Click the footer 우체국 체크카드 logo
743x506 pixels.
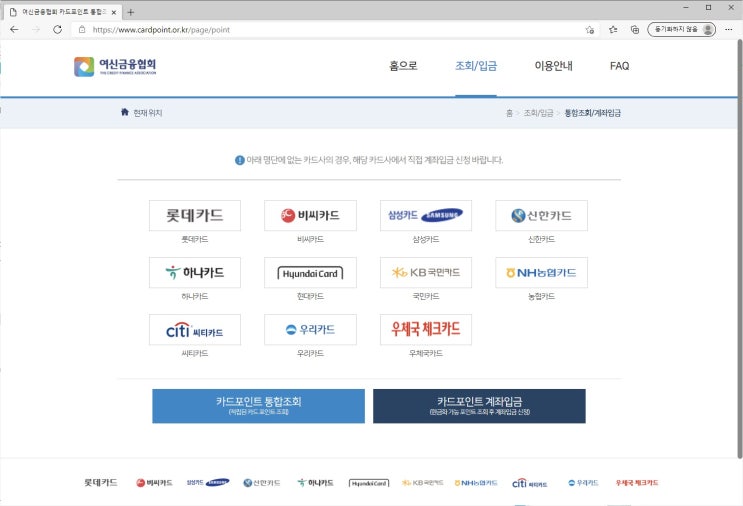coord(637,483)
